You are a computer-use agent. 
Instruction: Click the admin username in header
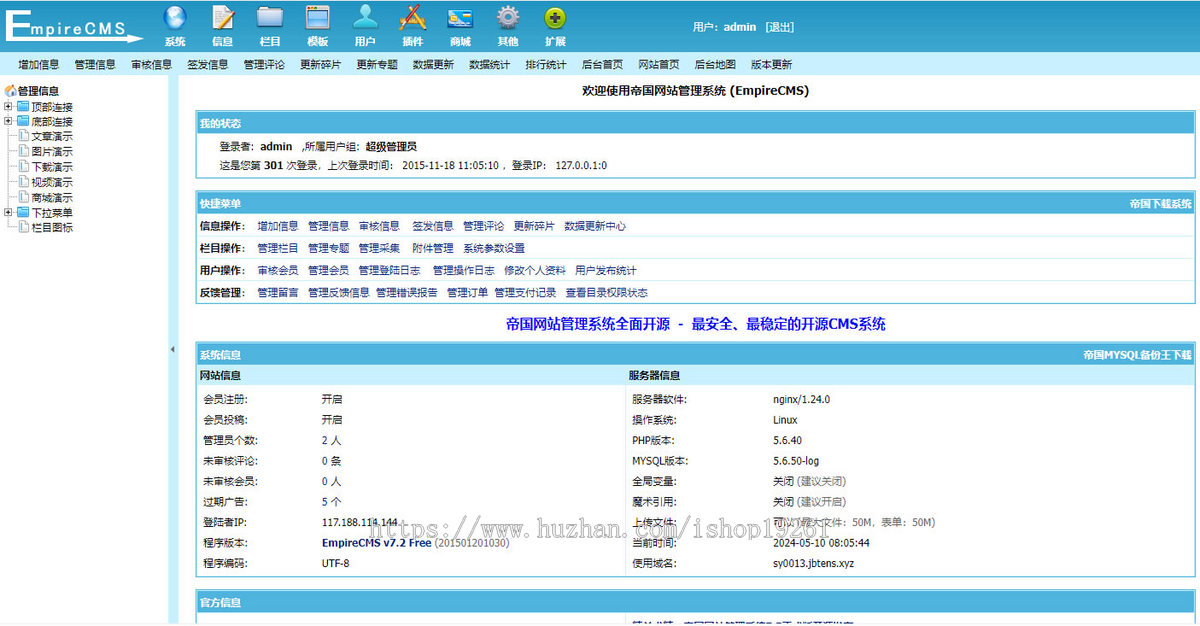coord(740,27)
